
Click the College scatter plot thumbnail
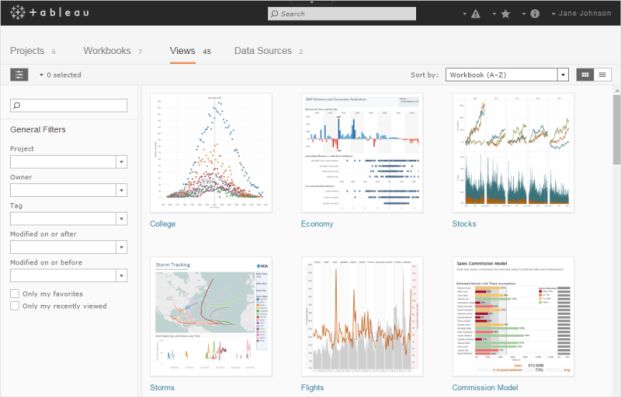211,153
